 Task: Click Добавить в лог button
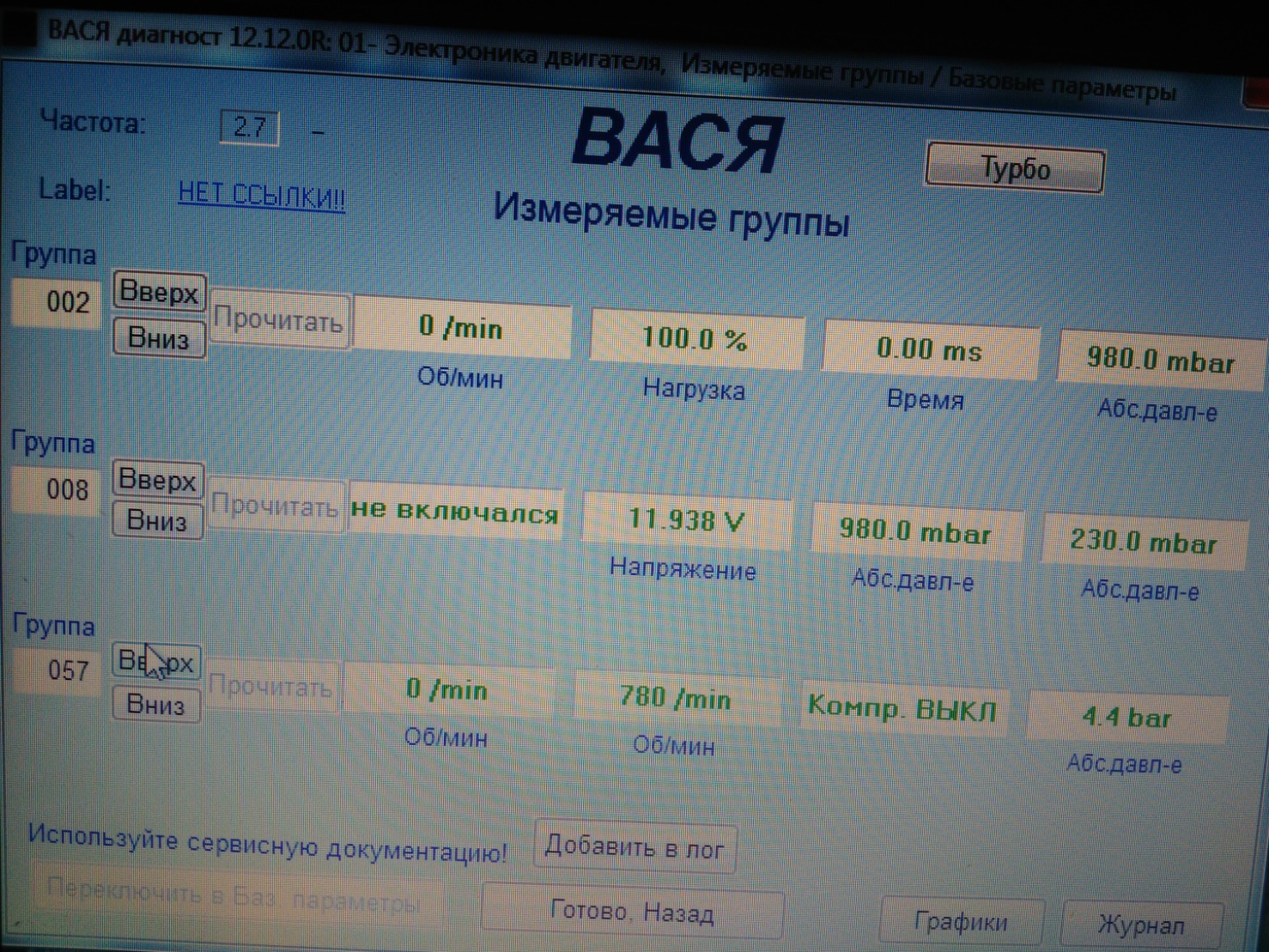634,847
